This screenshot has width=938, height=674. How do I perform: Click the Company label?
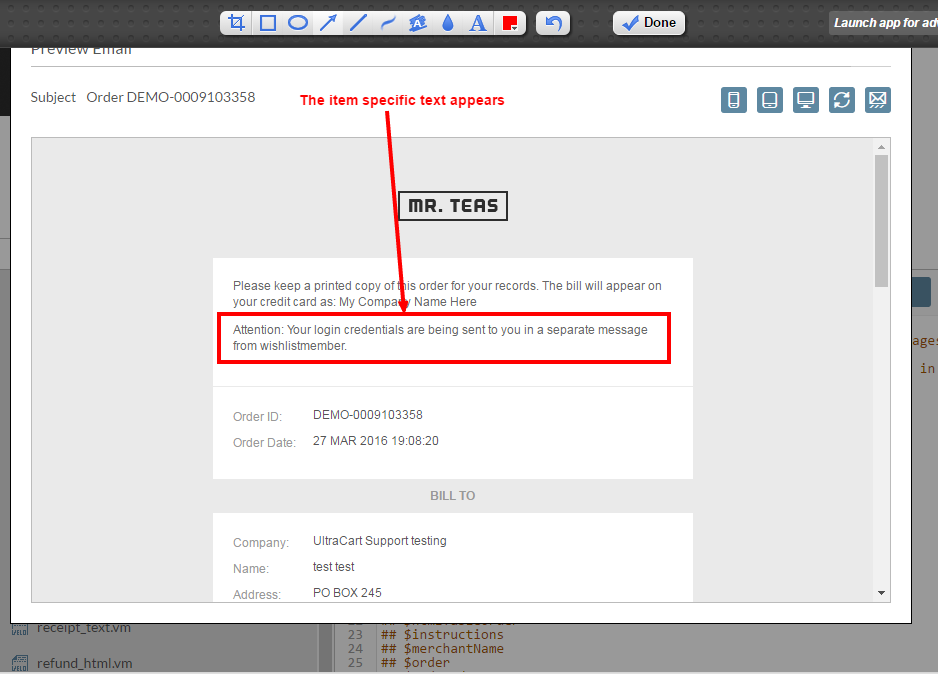click(260, 542)
